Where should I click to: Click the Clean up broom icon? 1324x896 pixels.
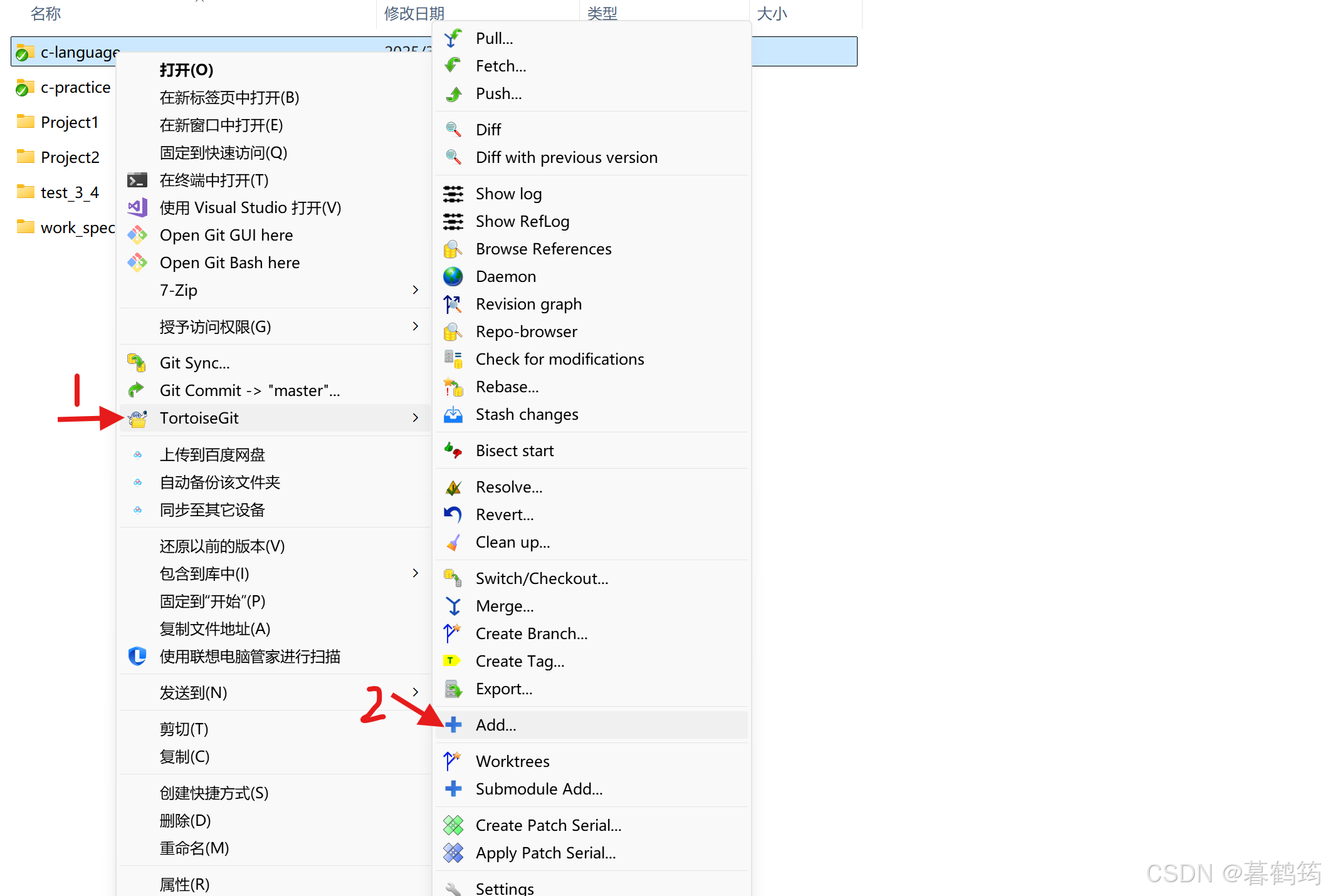pyautogui.click(x=453, y=542)
